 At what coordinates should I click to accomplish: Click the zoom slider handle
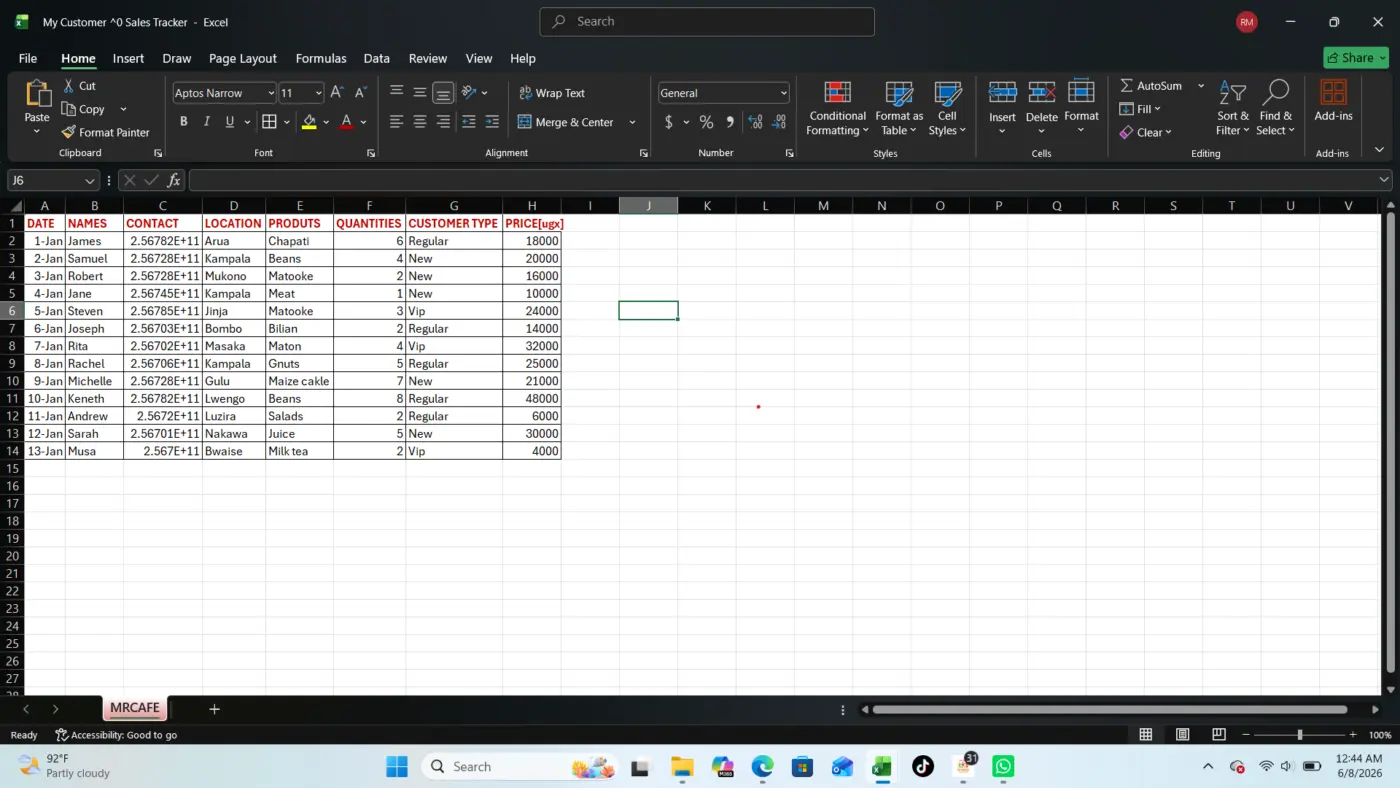pos(1299,735)
